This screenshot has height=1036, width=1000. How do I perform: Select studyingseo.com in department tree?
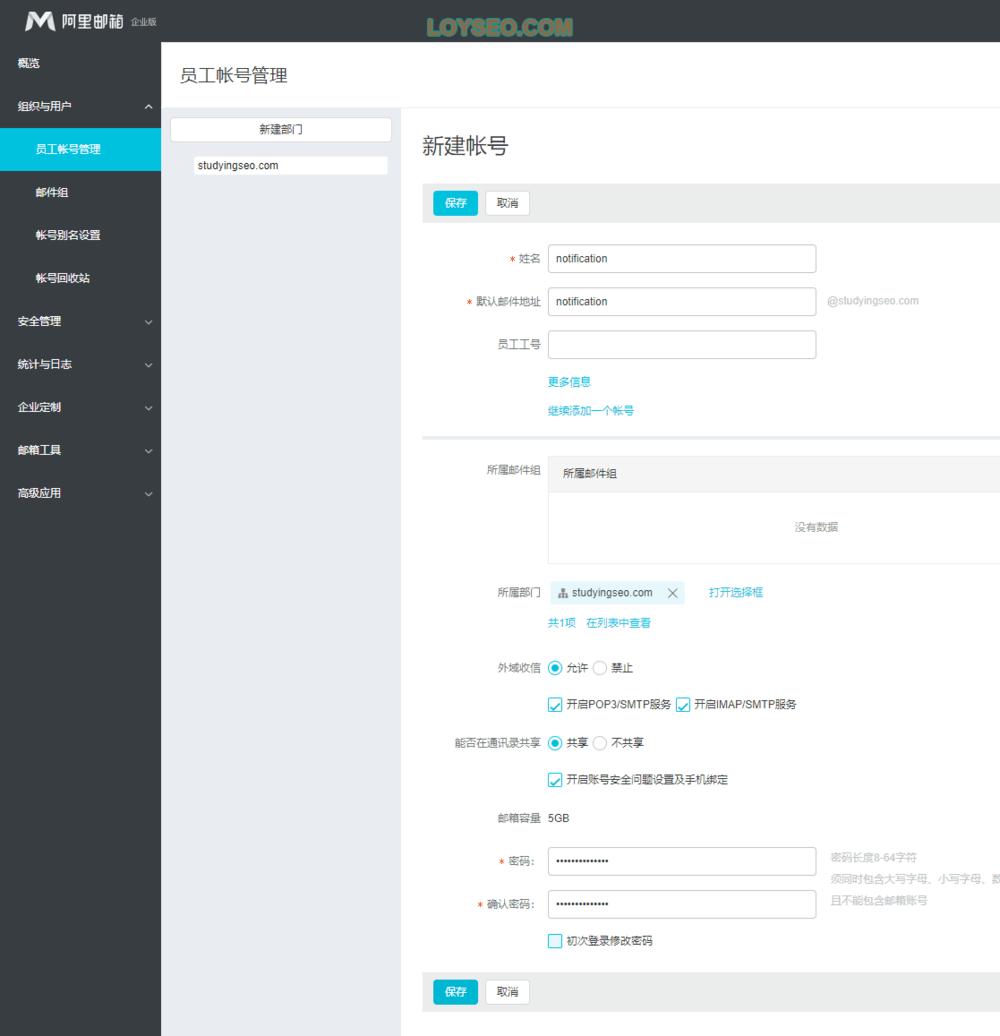pyautogui.click(x=291, y=165)
